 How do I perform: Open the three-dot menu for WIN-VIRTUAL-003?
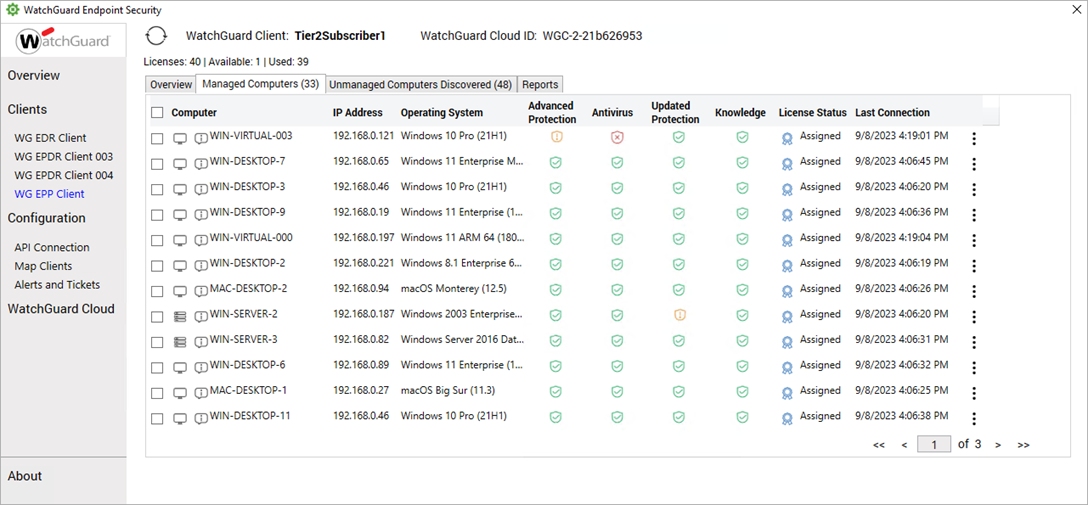(974, 138)
